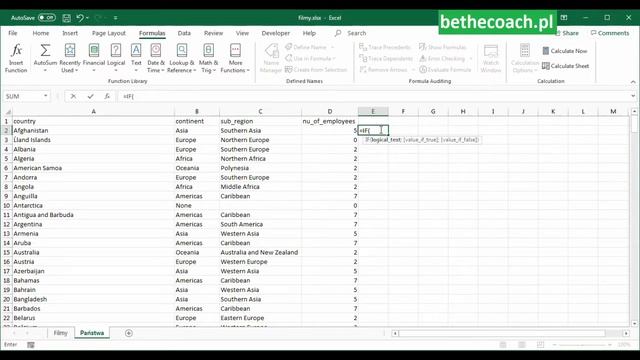Expand the formula bar with chevron
The image size is (640, 360).
633,96
